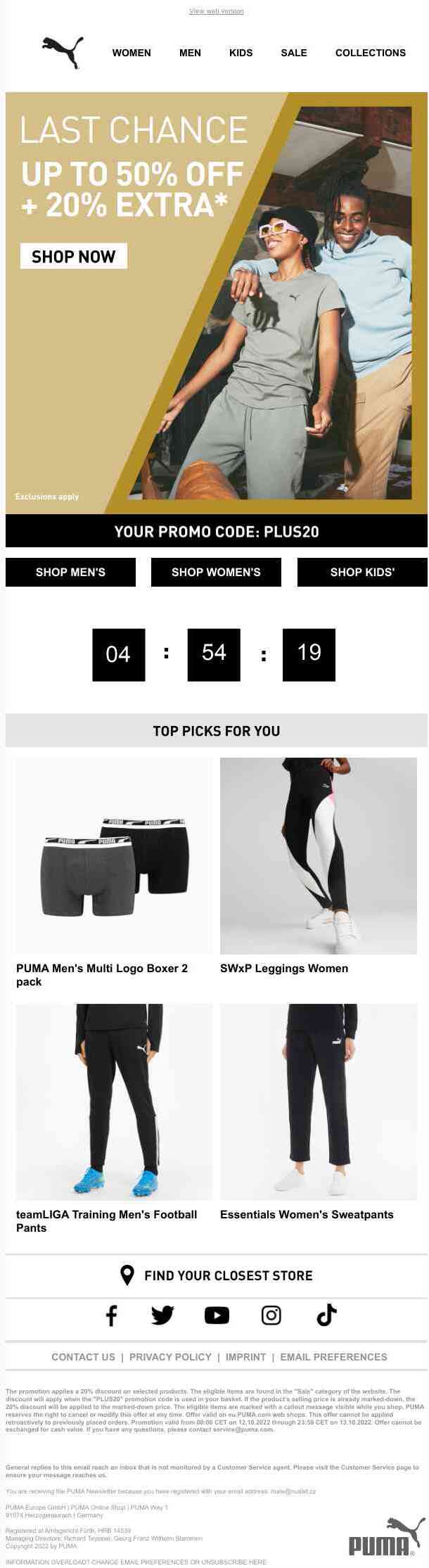The width and height of the screenshot is (429, 1568).
Task: Click the PUMA cat logo in header
Action: 63,53
